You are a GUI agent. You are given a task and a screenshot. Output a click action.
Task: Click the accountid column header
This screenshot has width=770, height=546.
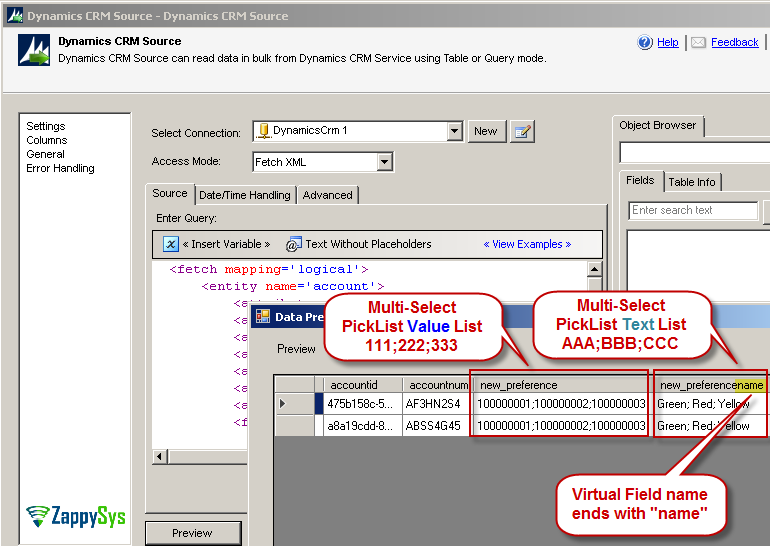click(x=363, y=385)
